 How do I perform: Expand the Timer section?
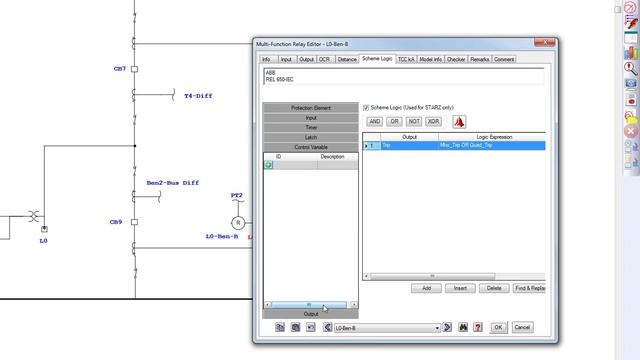pos(311,127)
